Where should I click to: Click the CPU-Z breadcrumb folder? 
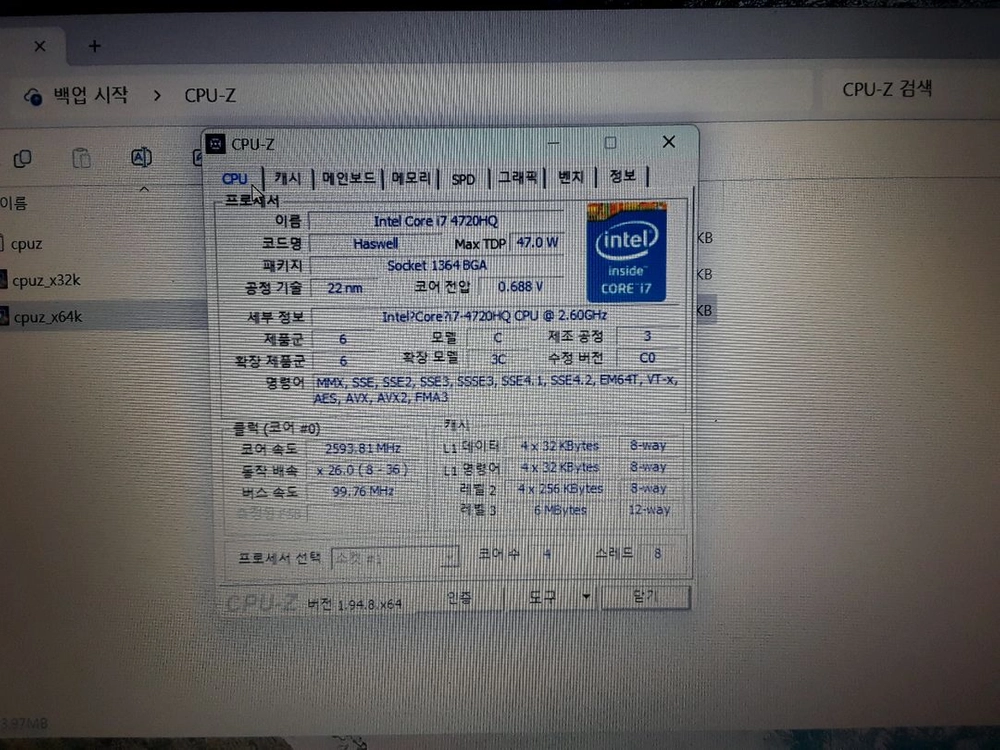click(210, 95)
